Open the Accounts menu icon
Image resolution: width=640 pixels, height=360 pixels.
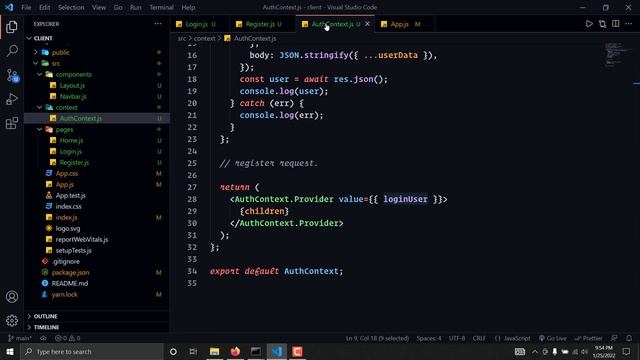(12, 297)
